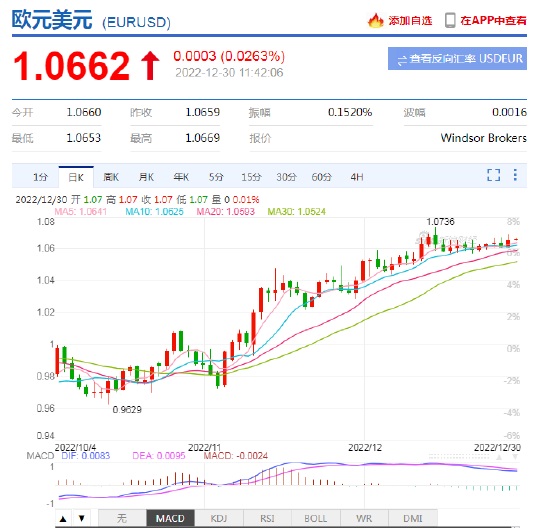The image size is (550, 528).
Task: Click the 2022/12 date axis label
Action: (x=365, y=448)
